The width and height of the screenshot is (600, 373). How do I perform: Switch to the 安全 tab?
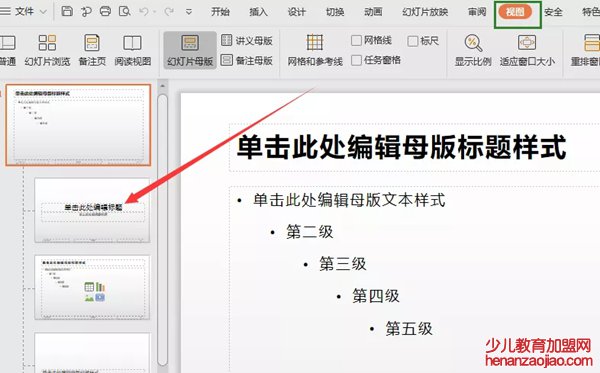(x=553, y=12)
